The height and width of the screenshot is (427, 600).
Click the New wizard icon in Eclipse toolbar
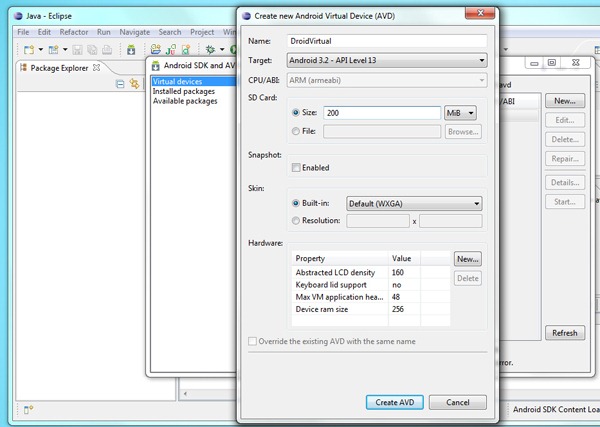tap(29, 50)
